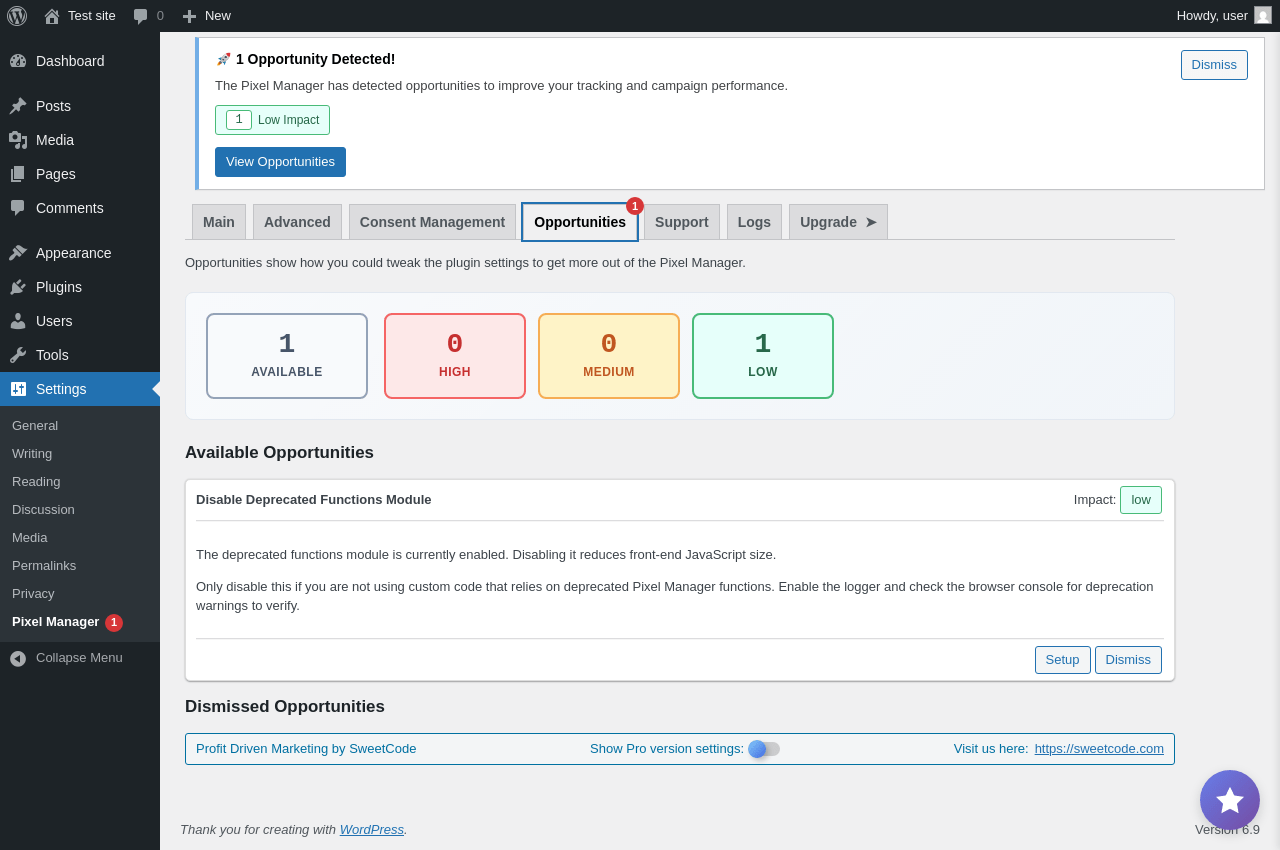1280x850 pixels.
Task: Click Setup for Deprecated Functions Module
Action: (x=1062, y=660)
